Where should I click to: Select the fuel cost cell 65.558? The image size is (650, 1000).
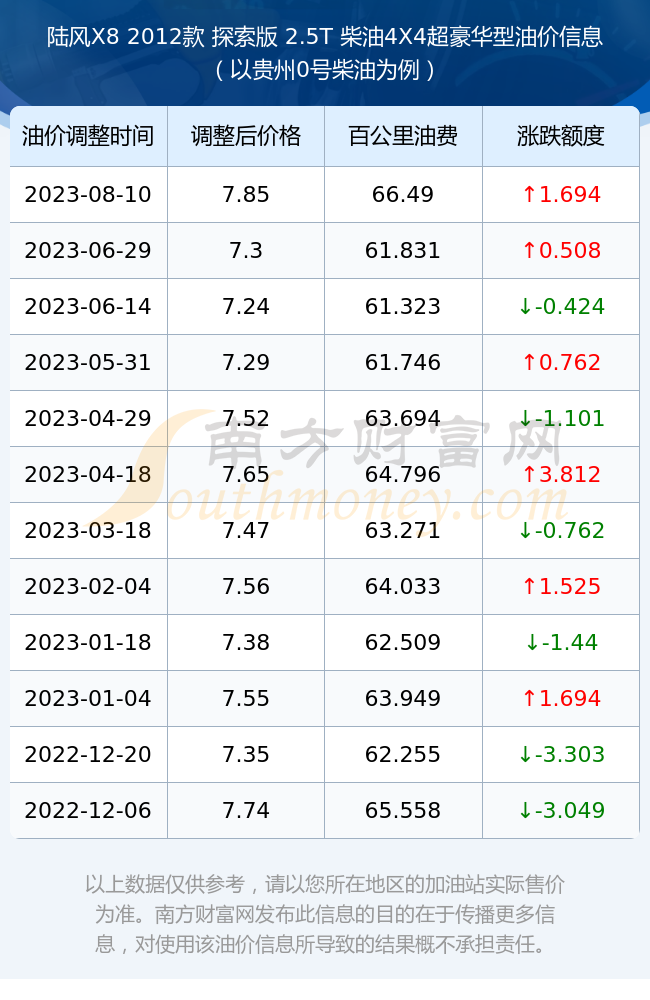pos(403,811)
